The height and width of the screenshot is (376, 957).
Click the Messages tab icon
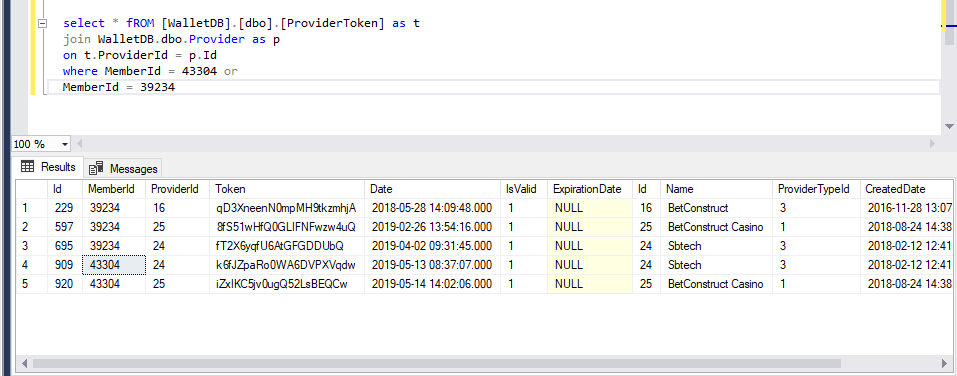(x=95, y=168)
